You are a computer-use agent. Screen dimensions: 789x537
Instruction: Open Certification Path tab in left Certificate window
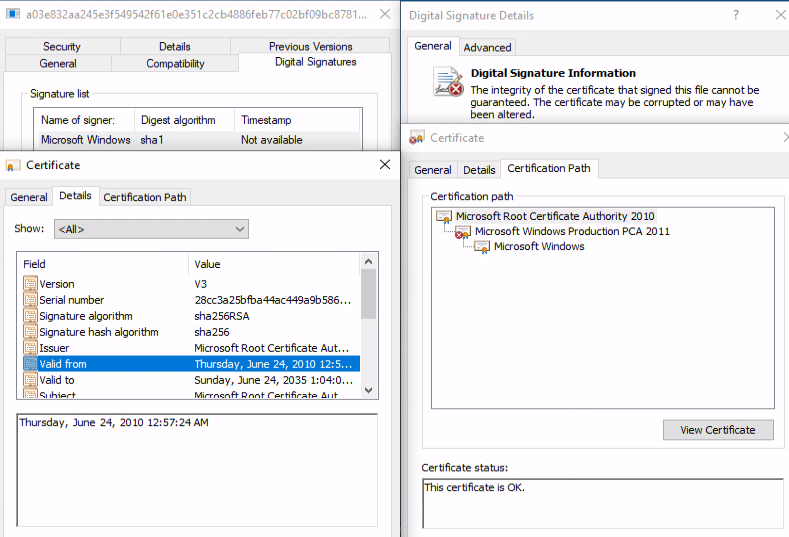[x=145, y=197]
